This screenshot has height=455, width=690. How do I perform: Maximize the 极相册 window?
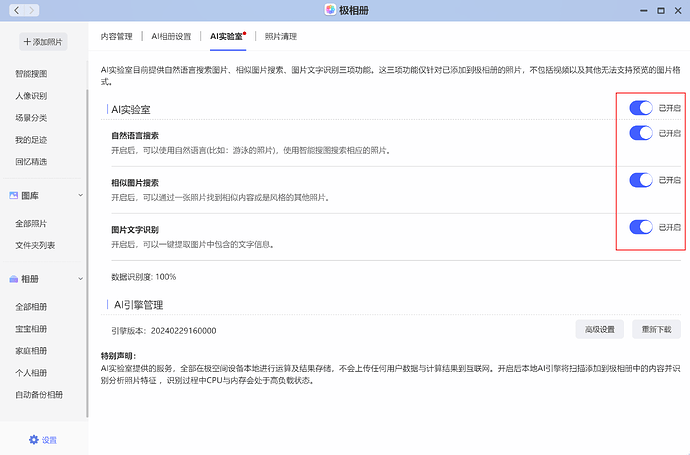pos(661,11)
